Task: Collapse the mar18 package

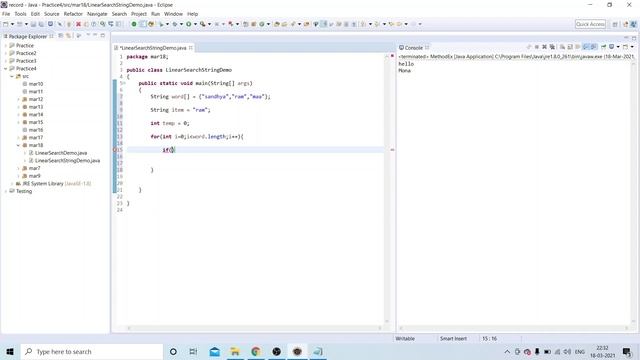Action: (x=18, y=145)
